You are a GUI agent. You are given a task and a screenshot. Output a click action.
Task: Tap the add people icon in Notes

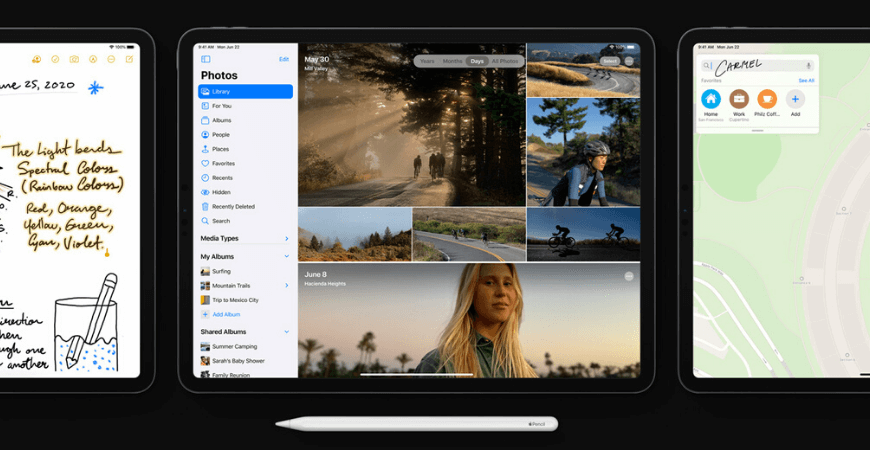point(36,59)
